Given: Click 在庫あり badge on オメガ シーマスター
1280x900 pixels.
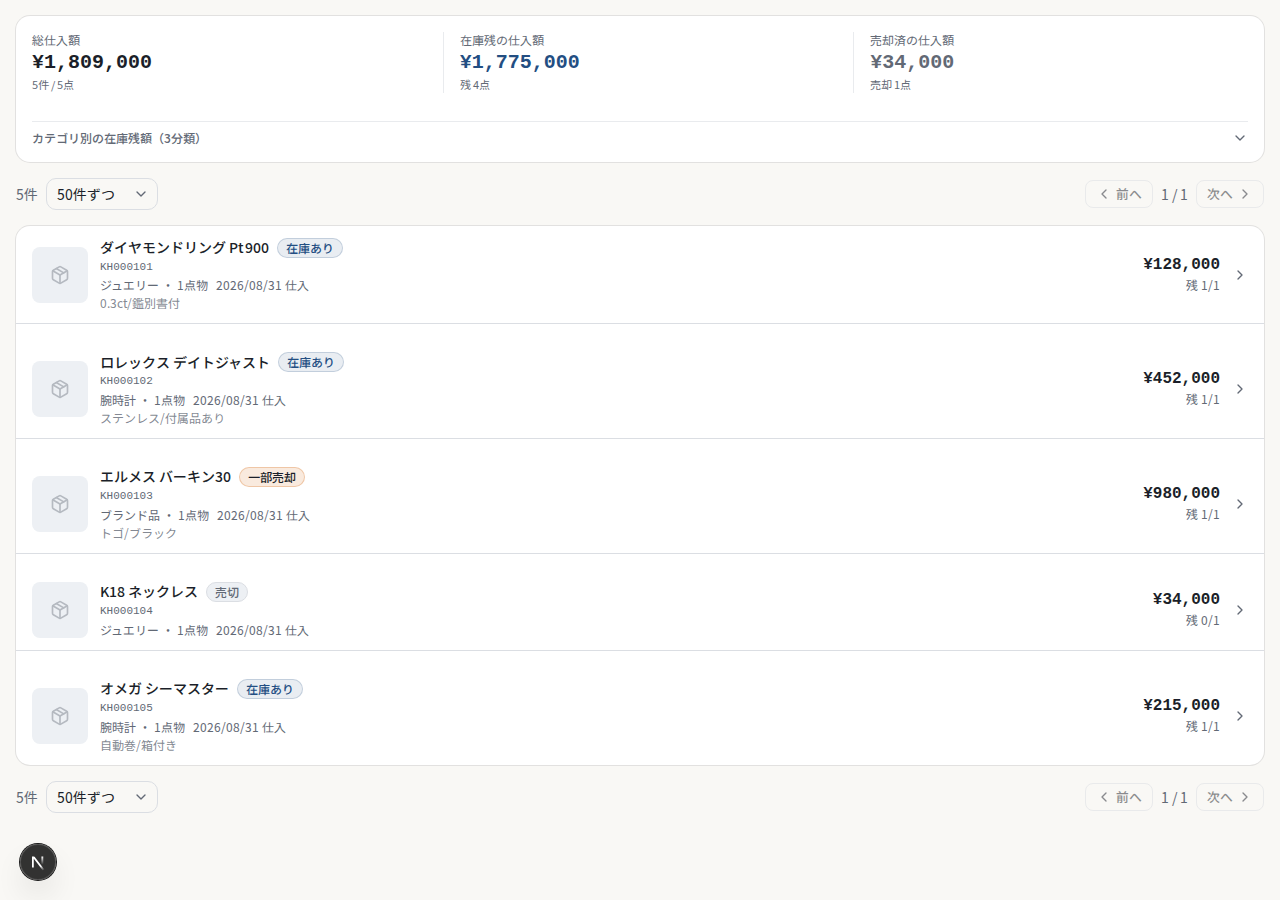Looking at the screenshot, I should [x=270, y=689].
